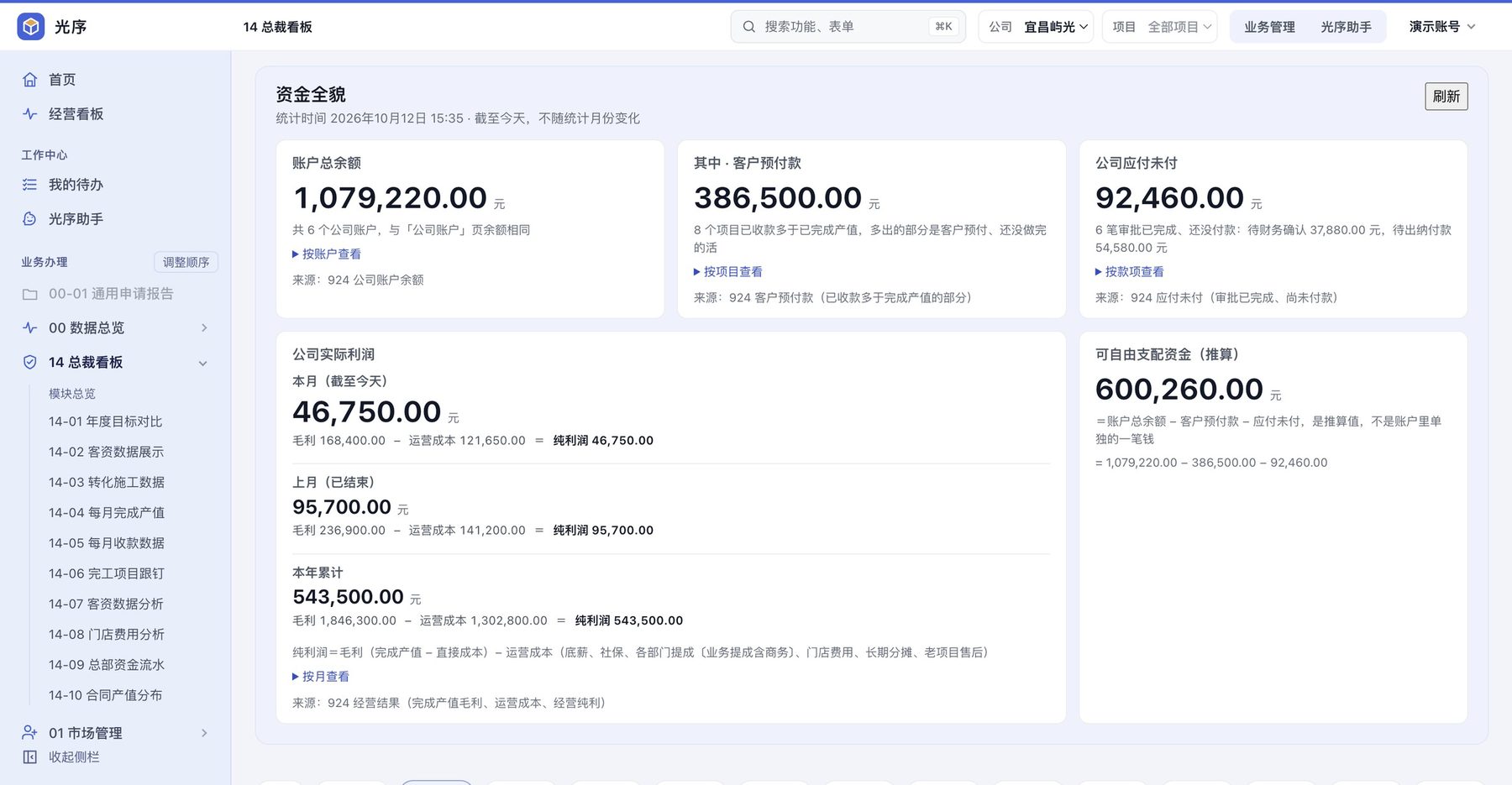Open 14-01 年度目标对比
The height and width of the screenshot is (785, 1512).
[x=106, y=421]
